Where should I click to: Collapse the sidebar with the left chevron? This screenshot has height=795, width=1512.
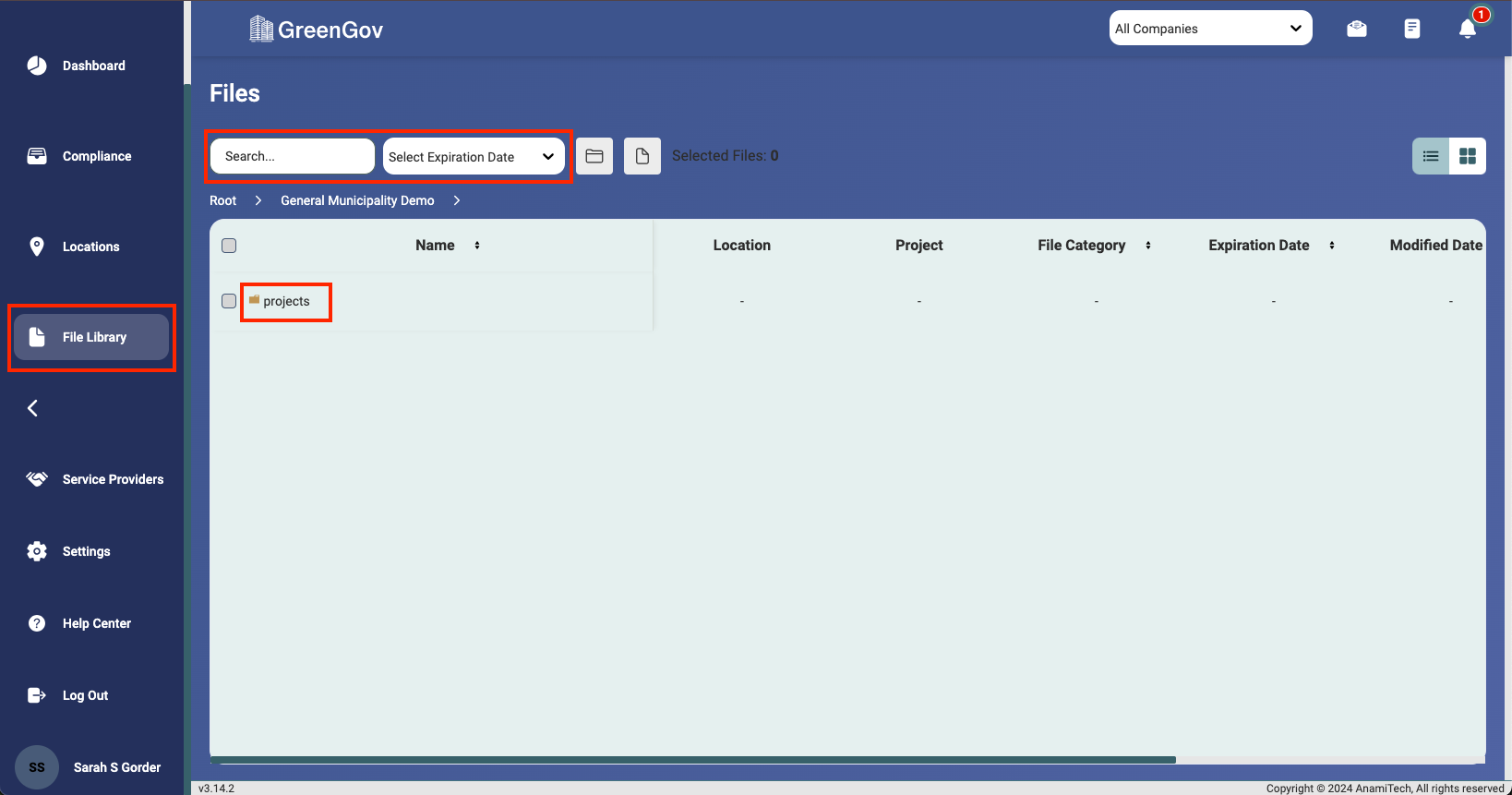[x=32, y=408]
